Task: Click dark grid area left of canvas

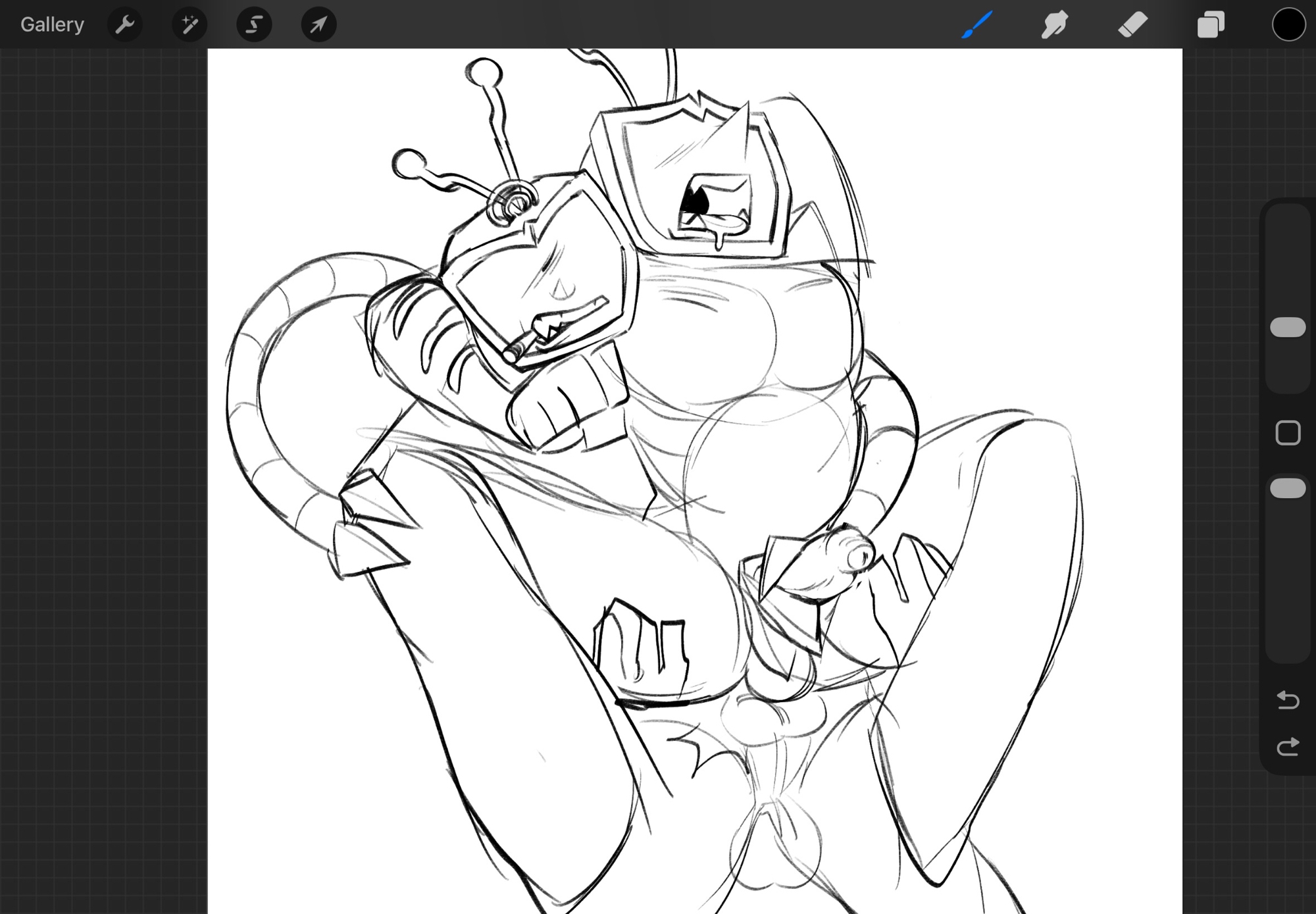Action: pos(99,461)
